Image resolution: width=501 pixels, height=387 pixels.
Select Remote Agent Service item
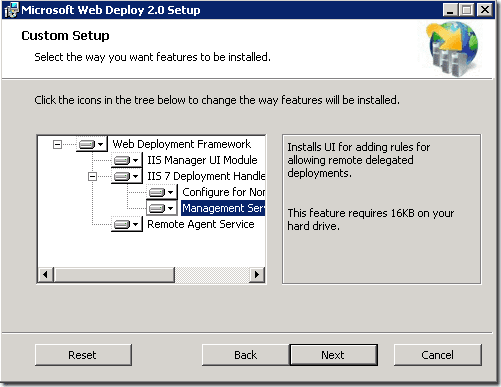[x=201, y=224]
